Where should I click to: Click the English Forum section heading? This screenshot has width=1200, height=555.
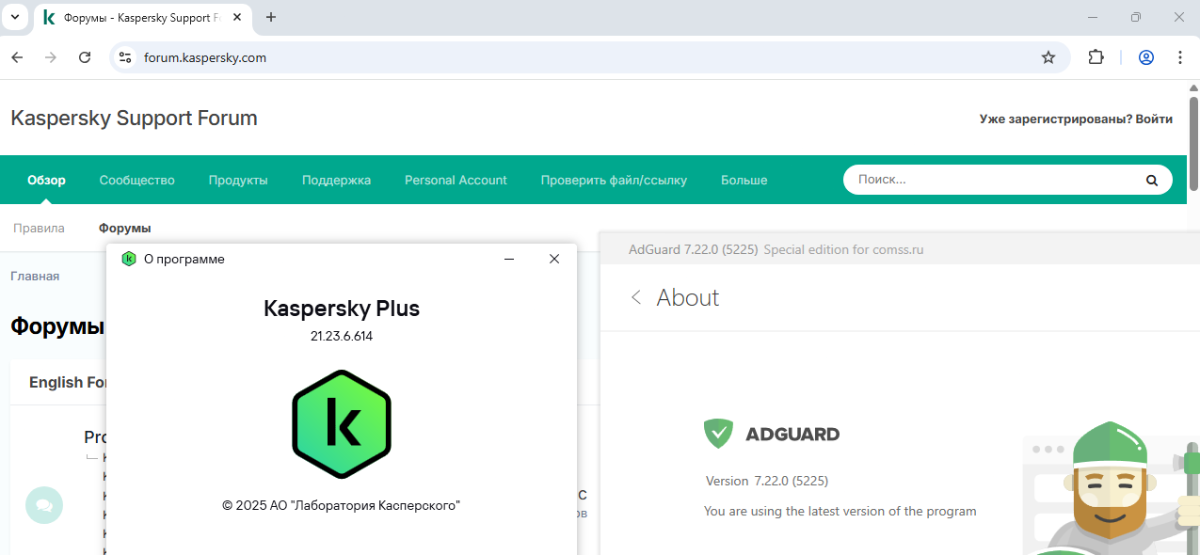tap(69, 382)
